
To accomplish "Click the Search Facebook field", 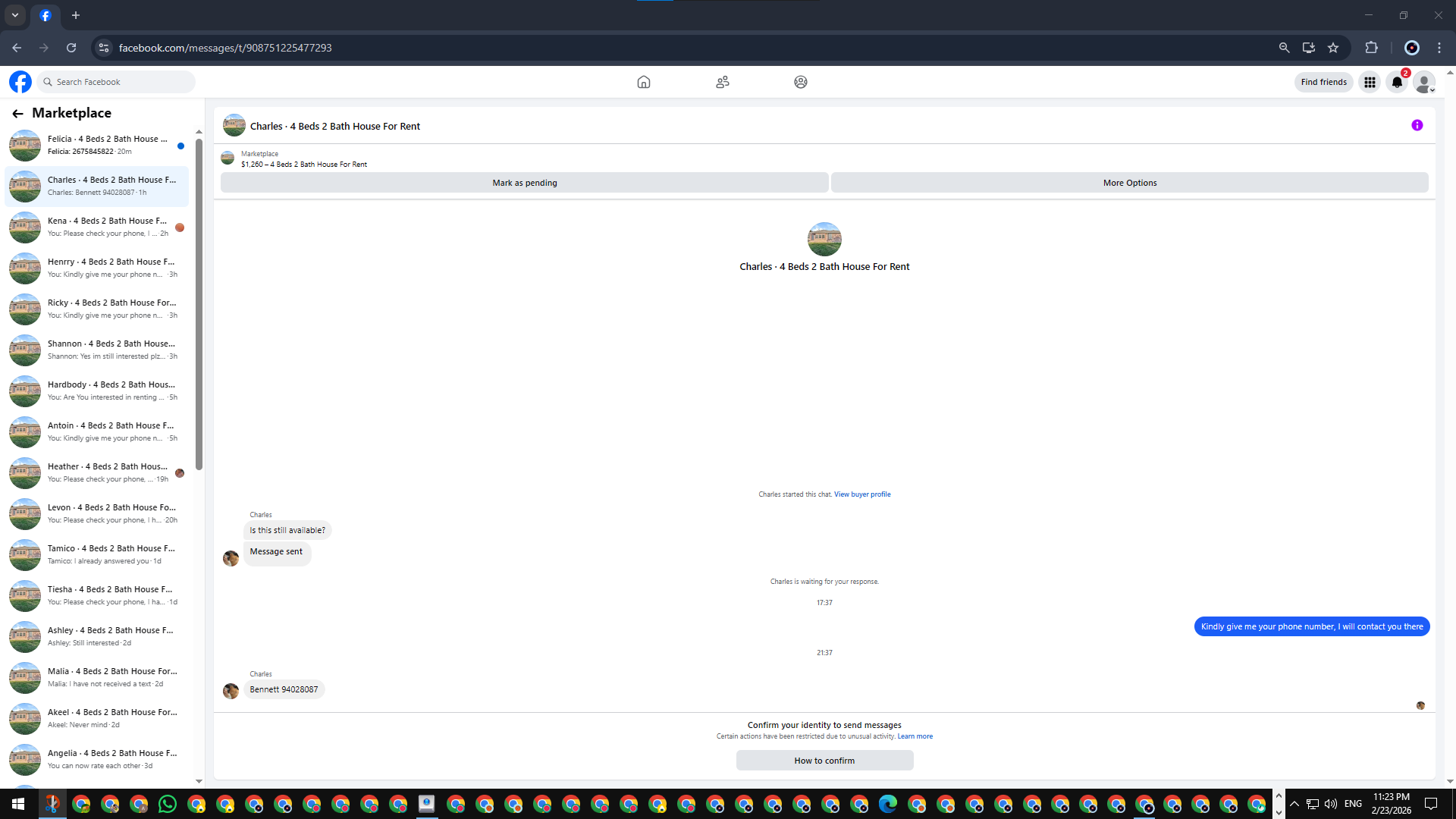I will point(118,82).
